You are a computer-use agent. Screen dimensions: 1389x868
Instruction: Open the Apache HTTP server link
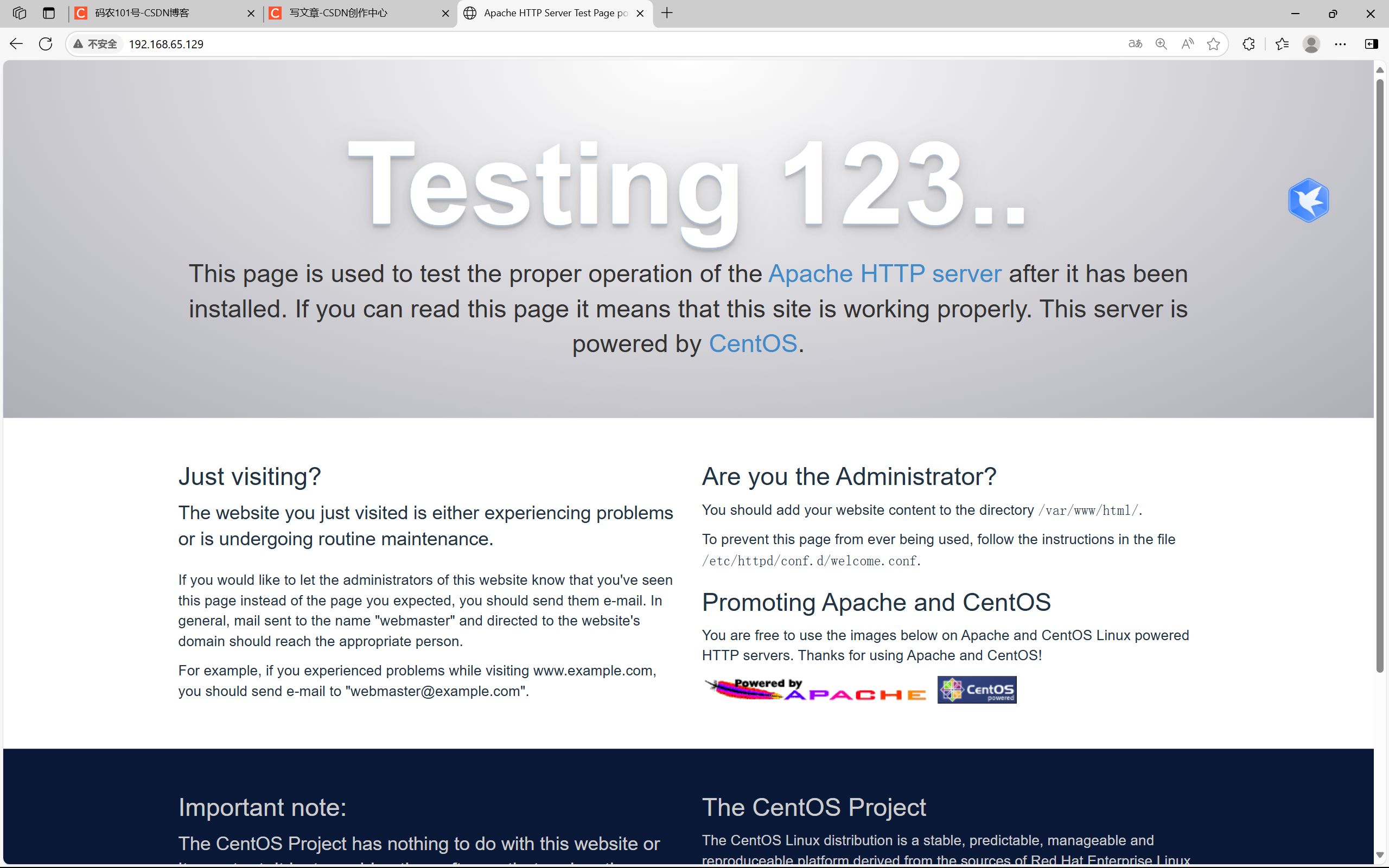coord(884,274)
